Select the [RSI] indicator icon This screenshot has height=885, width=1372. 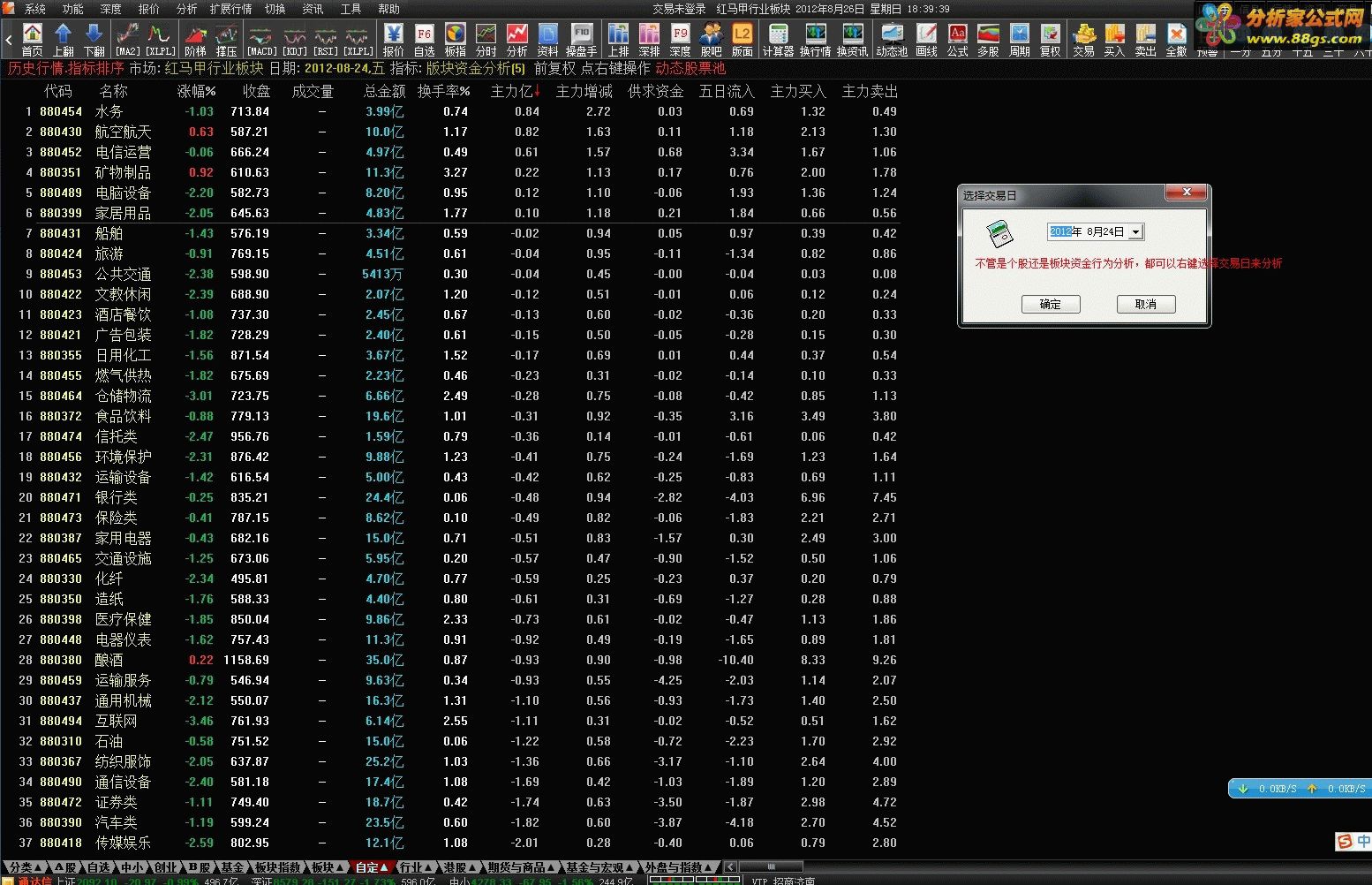point(326,40)
